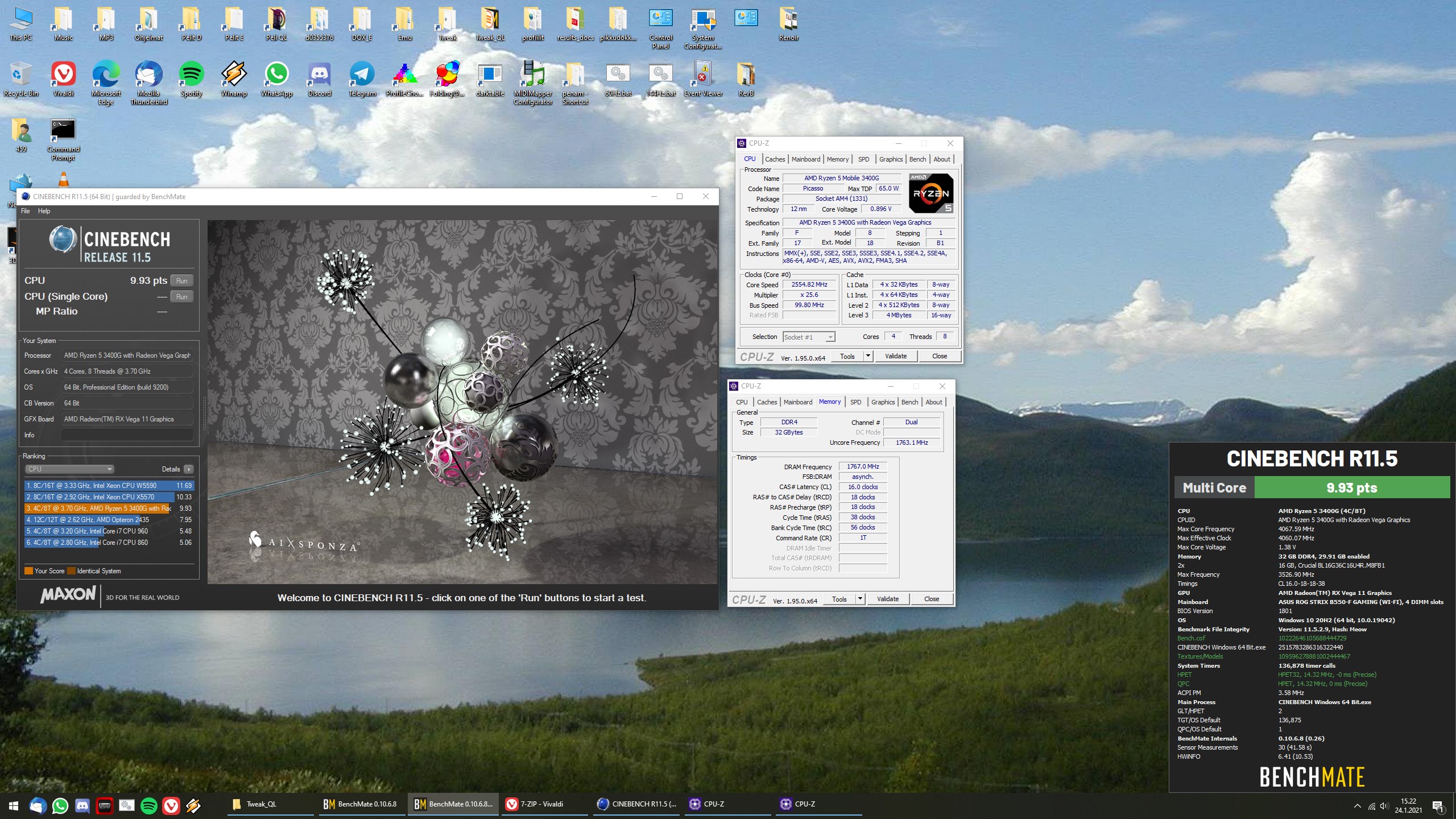This screenshot has height=819, width=1456.
Task: Switch to the 7-ZIP - Vivaldi taskbar button
Action: pyautogui.click(x=545, y=804)
